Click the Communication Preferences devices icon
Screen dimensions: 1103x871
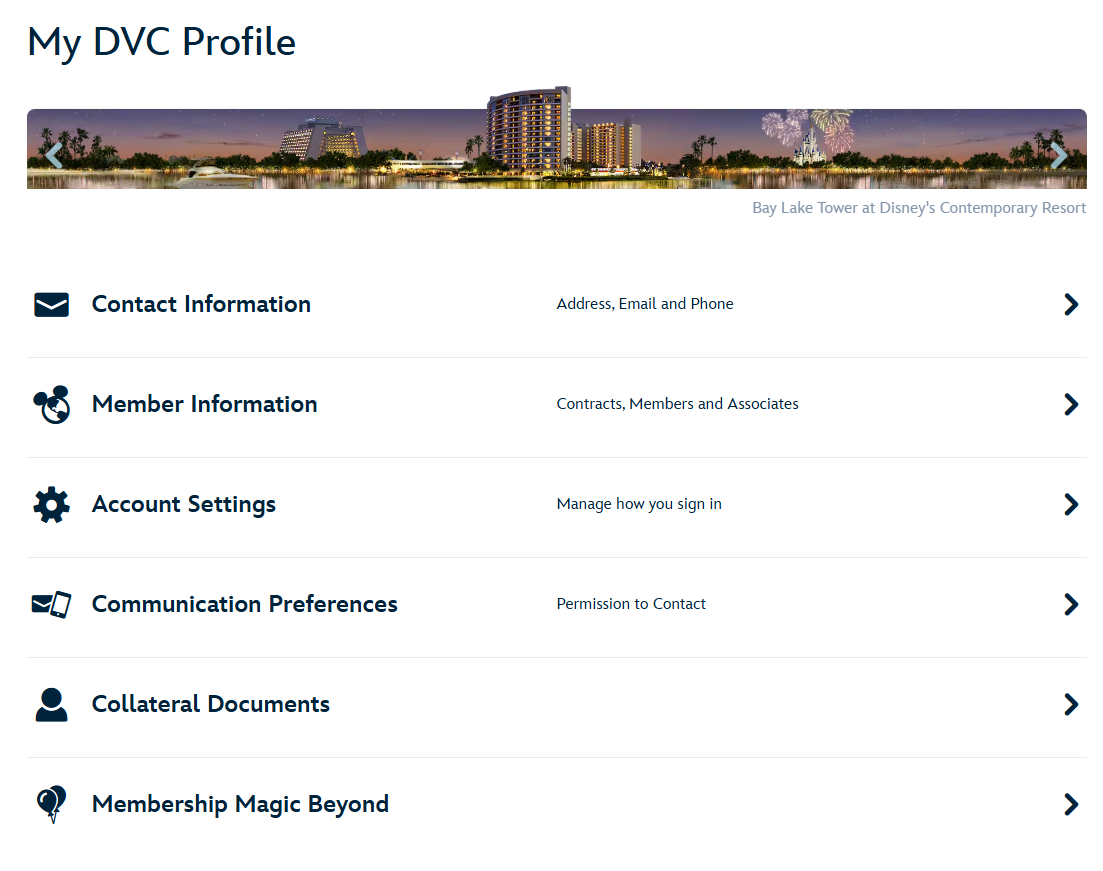click(51, 604)
